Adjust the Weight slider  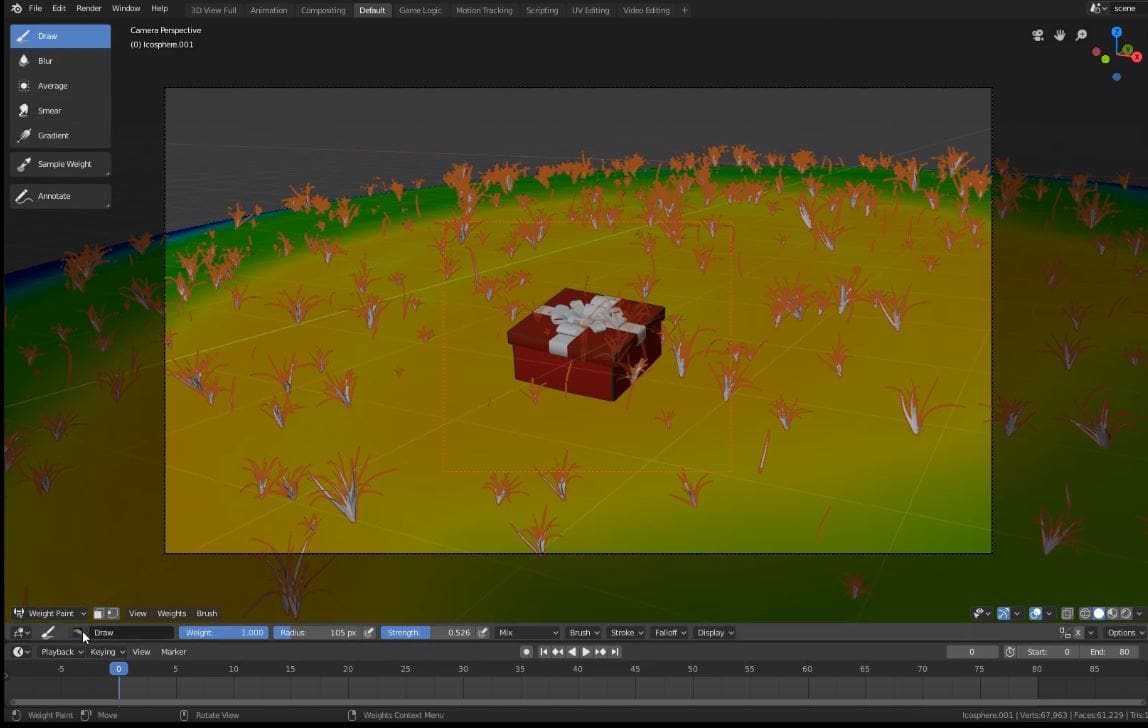(x=223, y=633)
